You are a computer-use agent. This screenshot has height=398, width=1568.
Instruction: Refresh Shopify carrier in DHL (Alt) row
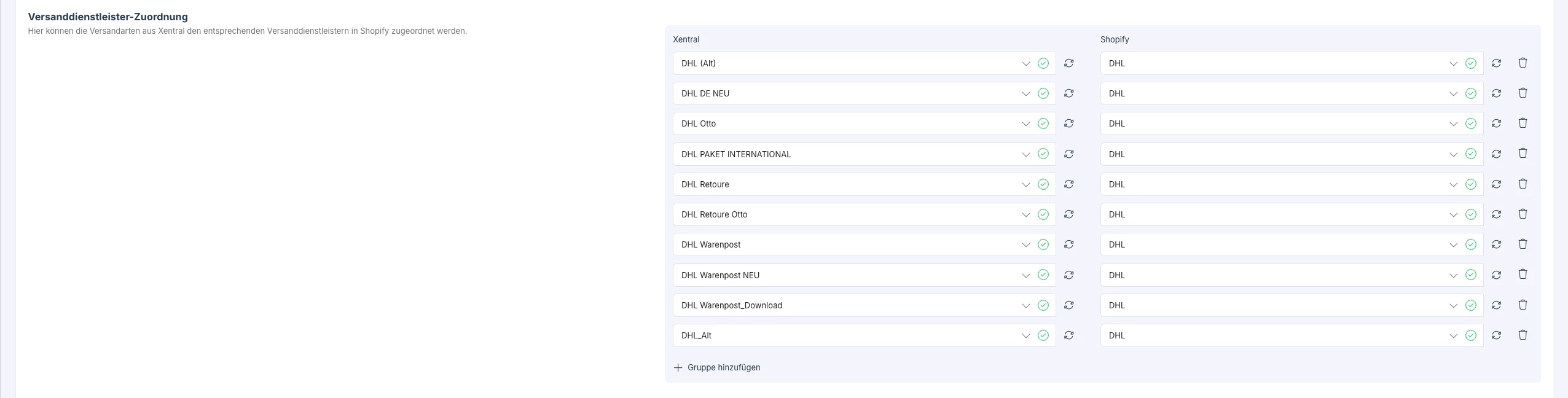1496,63
